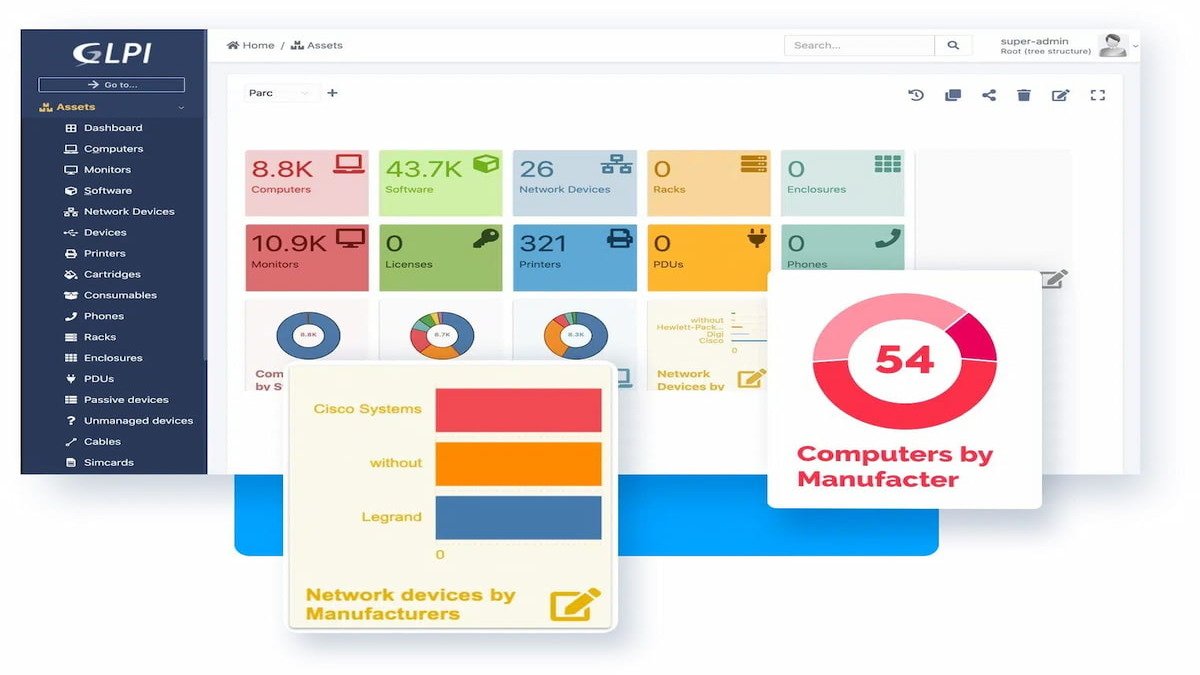Add a new dashboard with plus icon
The image size is (1200, 675).
click(x=332, y=93)
